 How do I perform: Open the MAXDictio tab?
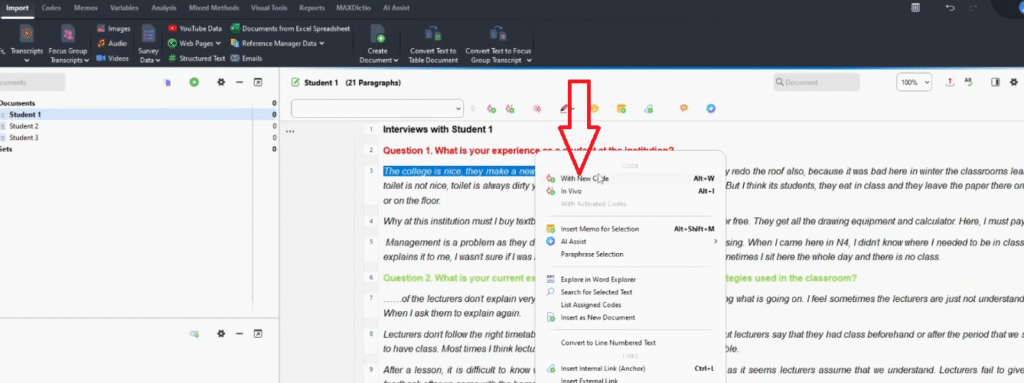pos(353,8)
